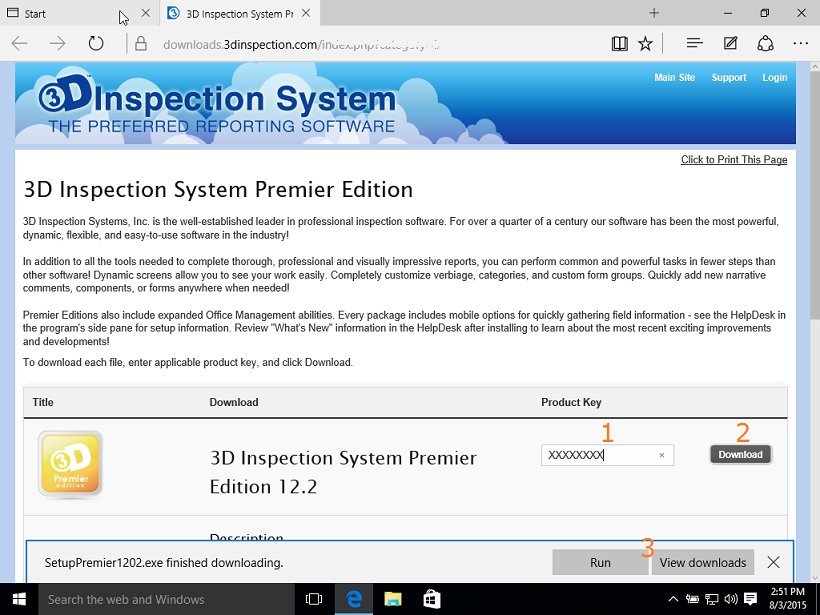820x615 pixels.
Task: Click the 3D Inspection System logo banner
Action: pos(217,104)
